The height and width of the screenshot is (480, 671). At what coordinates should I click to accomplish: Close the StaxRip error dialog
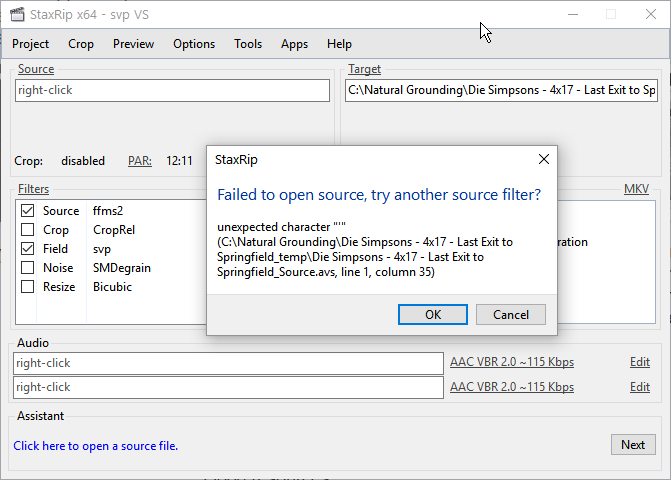(x=543, y=159)
